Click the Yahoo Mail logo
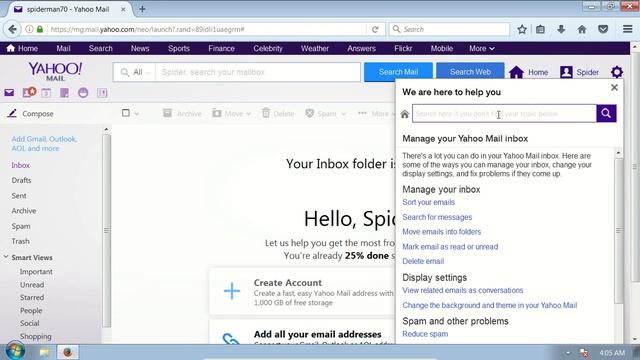Screen dimensions: 640x360 (x=55, y=71)
